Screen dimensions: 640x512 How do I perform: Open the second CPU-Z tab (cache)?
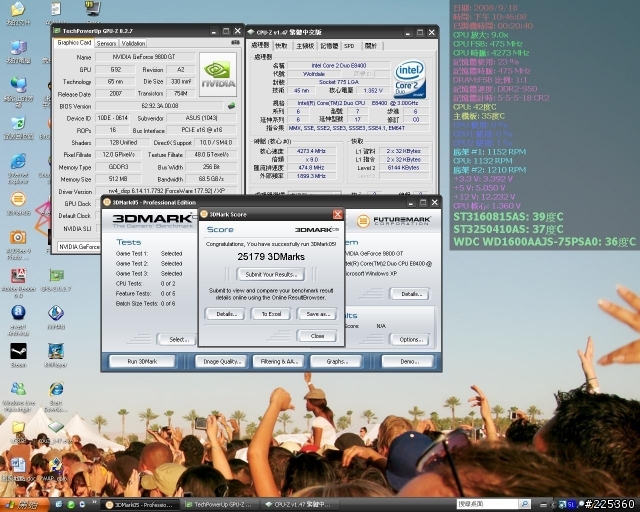(281, 46)
